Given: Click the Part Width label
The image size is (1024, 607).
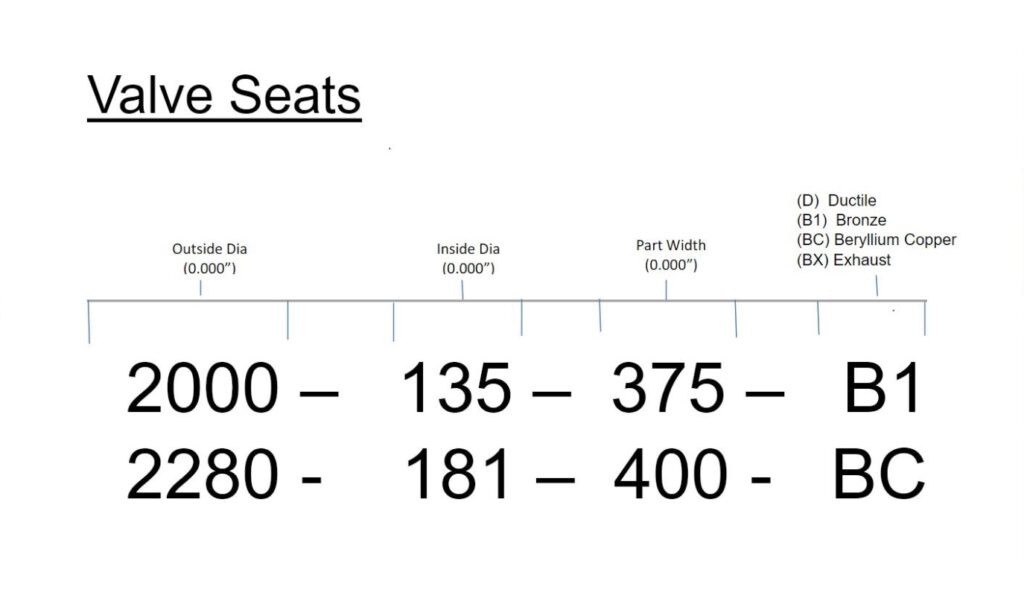Looking at the screenshot, I should click(x=670, y=245).
